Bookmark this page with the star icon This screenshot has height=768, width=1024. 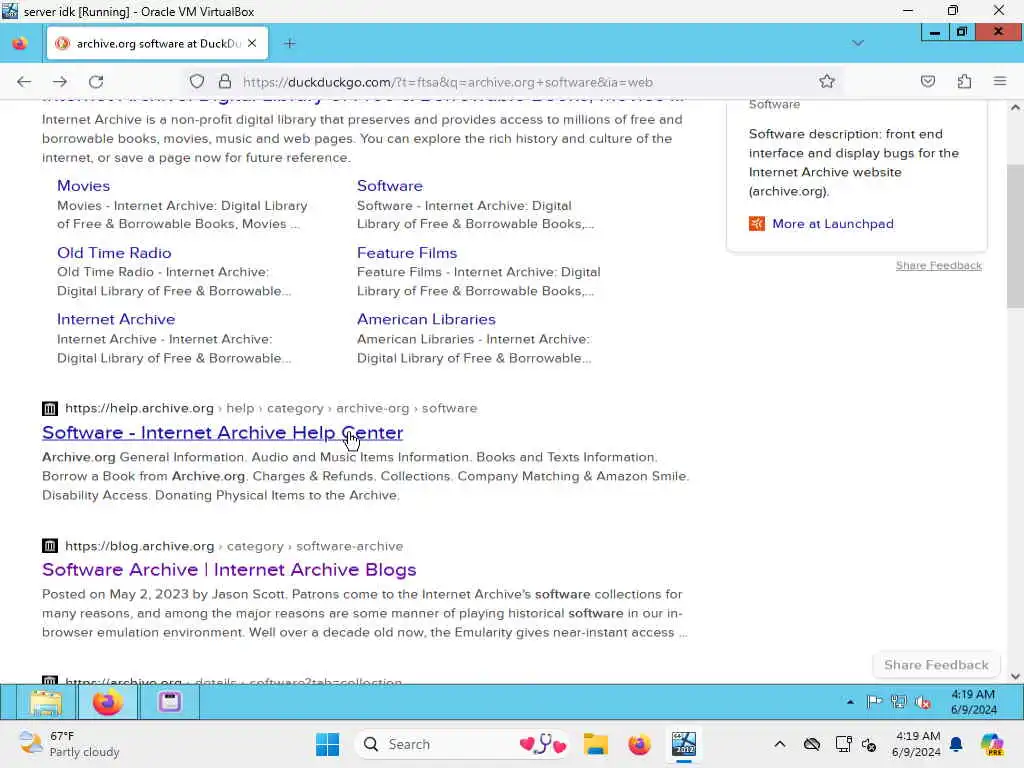827,82
